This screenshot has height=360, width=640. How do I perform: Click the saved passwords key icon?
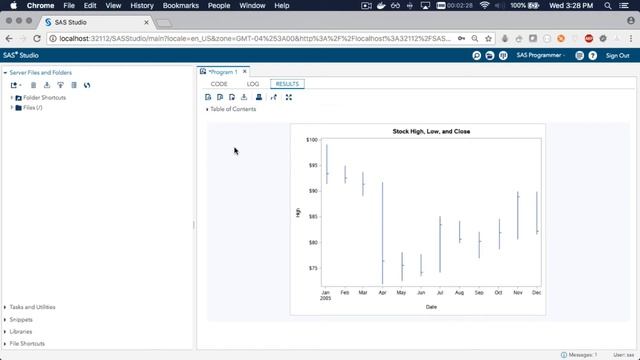[461, 38]
